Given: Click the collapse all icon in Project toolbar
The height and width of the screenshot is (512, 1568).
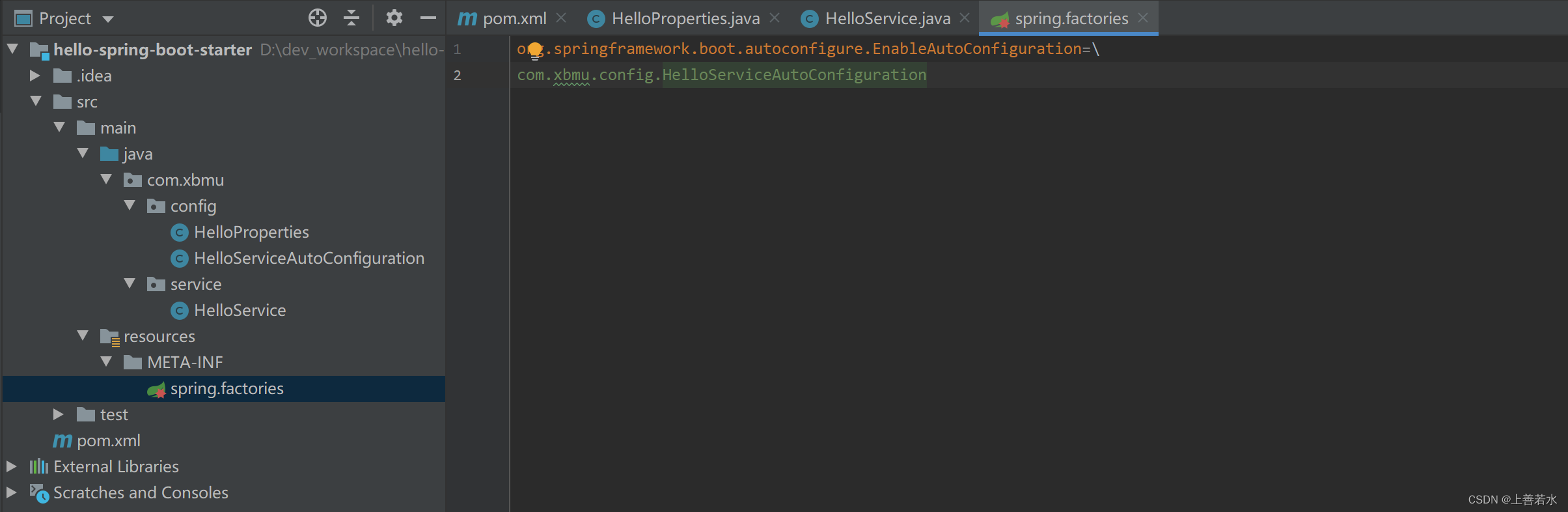Looking at the screenshot, I should [x=351, y=18].
